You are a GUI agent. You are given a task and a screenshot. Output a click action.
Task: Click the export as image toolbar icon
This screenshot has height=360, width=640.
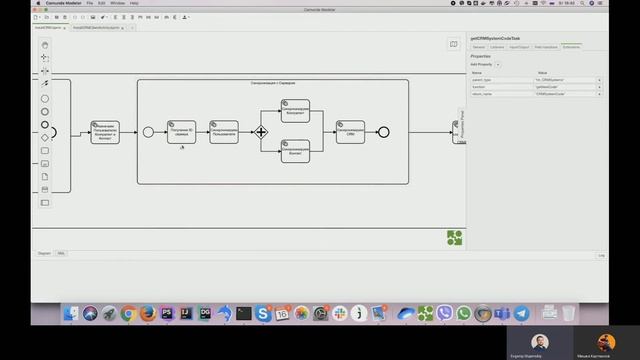[x=93, y=17]
